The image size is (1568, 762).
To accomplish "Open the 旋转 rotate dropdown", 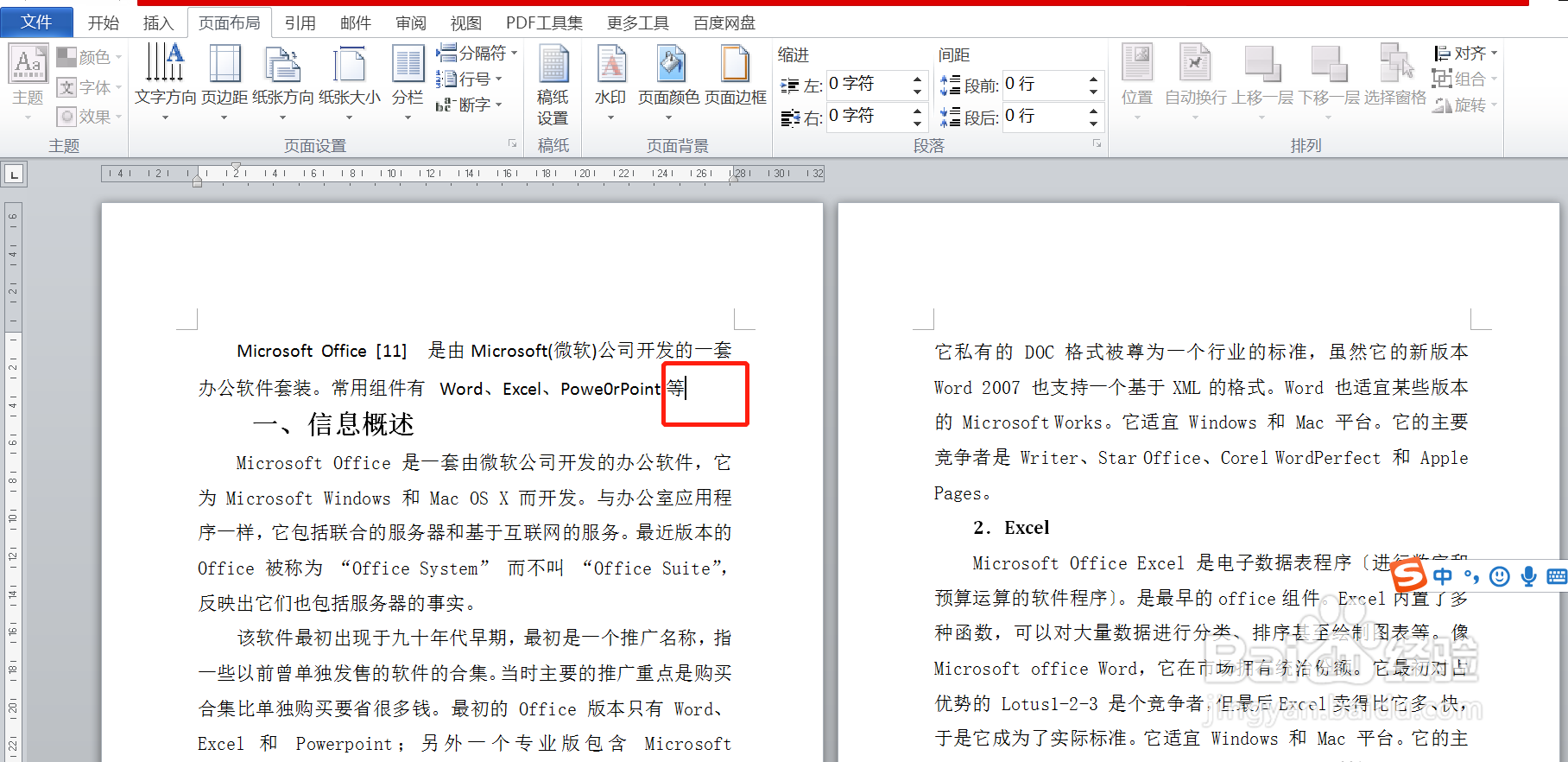I will pos(1465,105).
